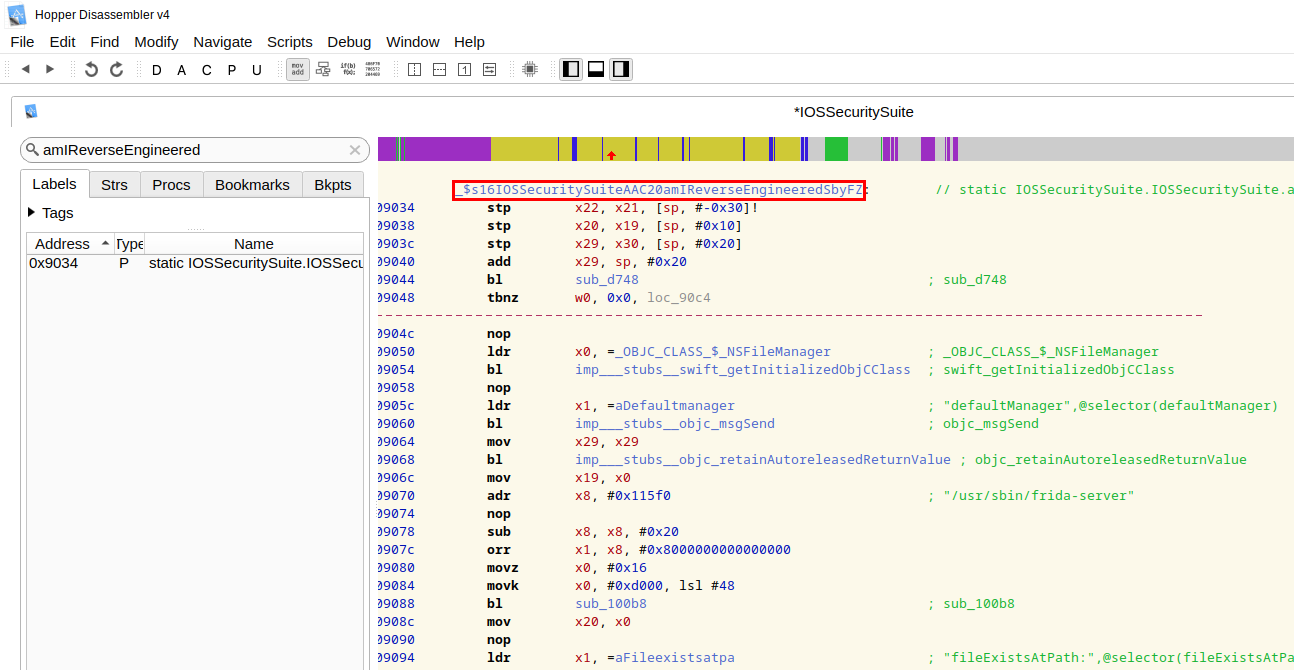Mark as ASCII with A button
Image resolution: width=1294 pixels, height=670 pixels.
click(182, 70)
